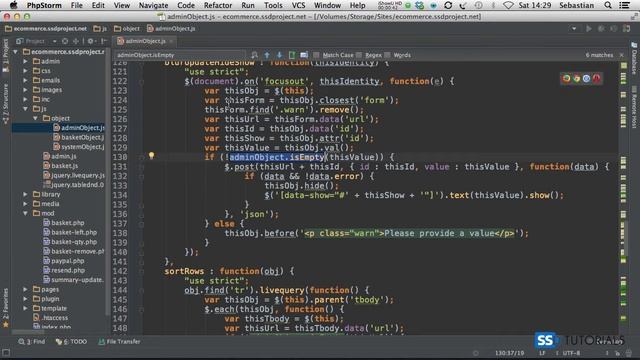Image resolution: width=640 pixels, height=360 pixels.
Task: Click the add selection for next occurrence icon
Action: 292,55
